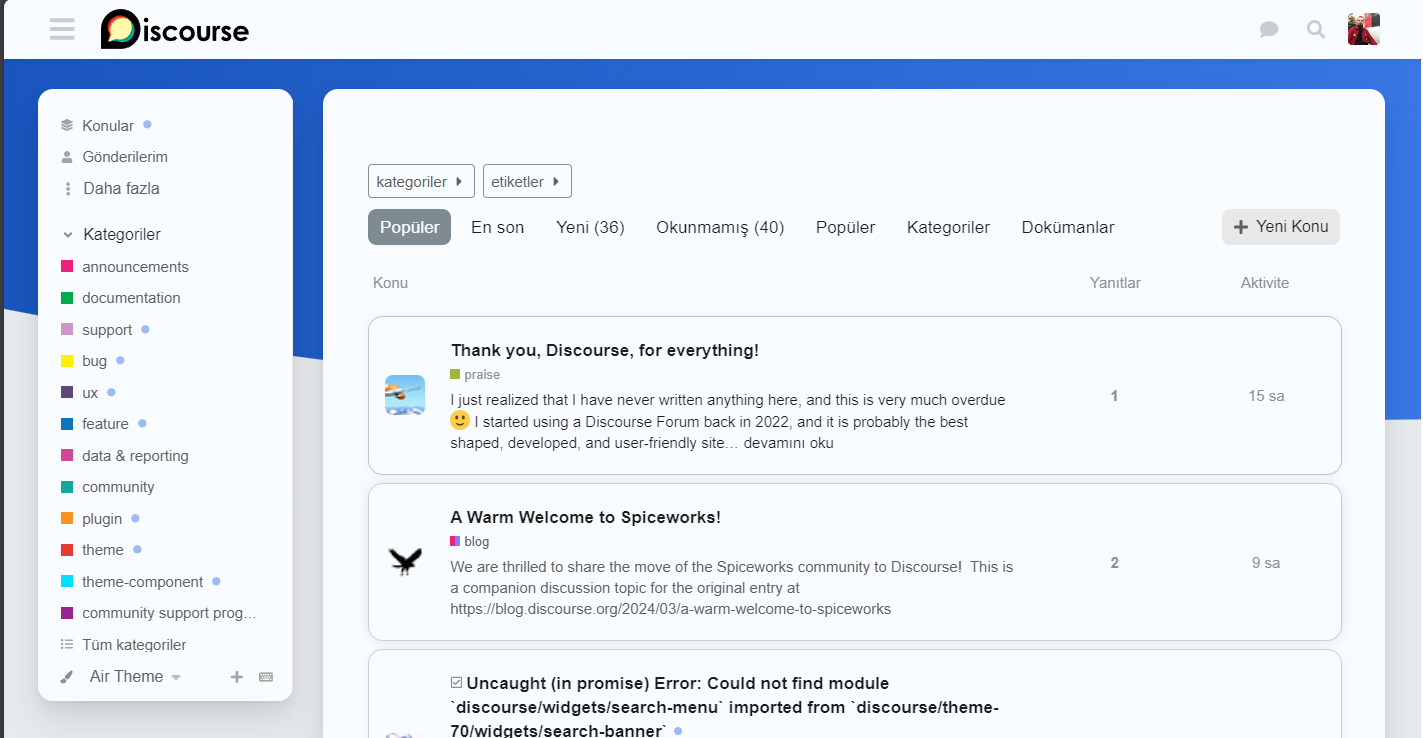
Task: Switch to the Yeni (36) tab
Action: click(x=590, y=227)
